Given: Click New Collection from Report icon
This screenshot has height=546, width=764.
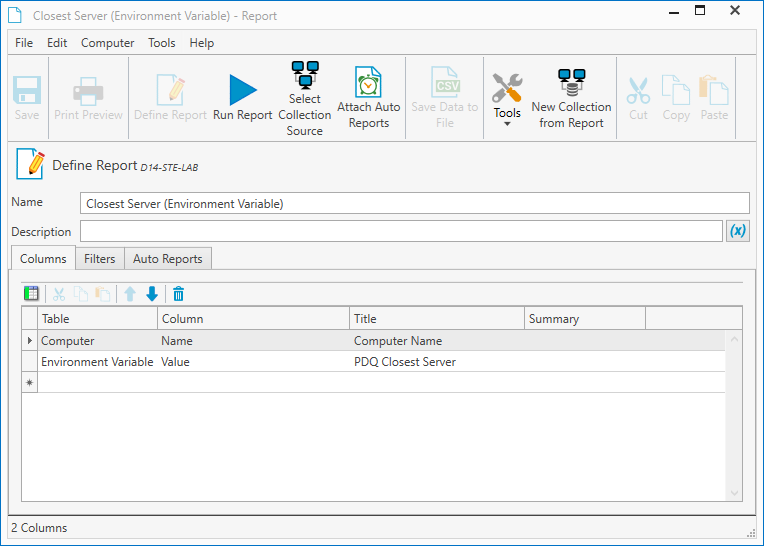Looking at the screenshot, I should tap(572, 82).
